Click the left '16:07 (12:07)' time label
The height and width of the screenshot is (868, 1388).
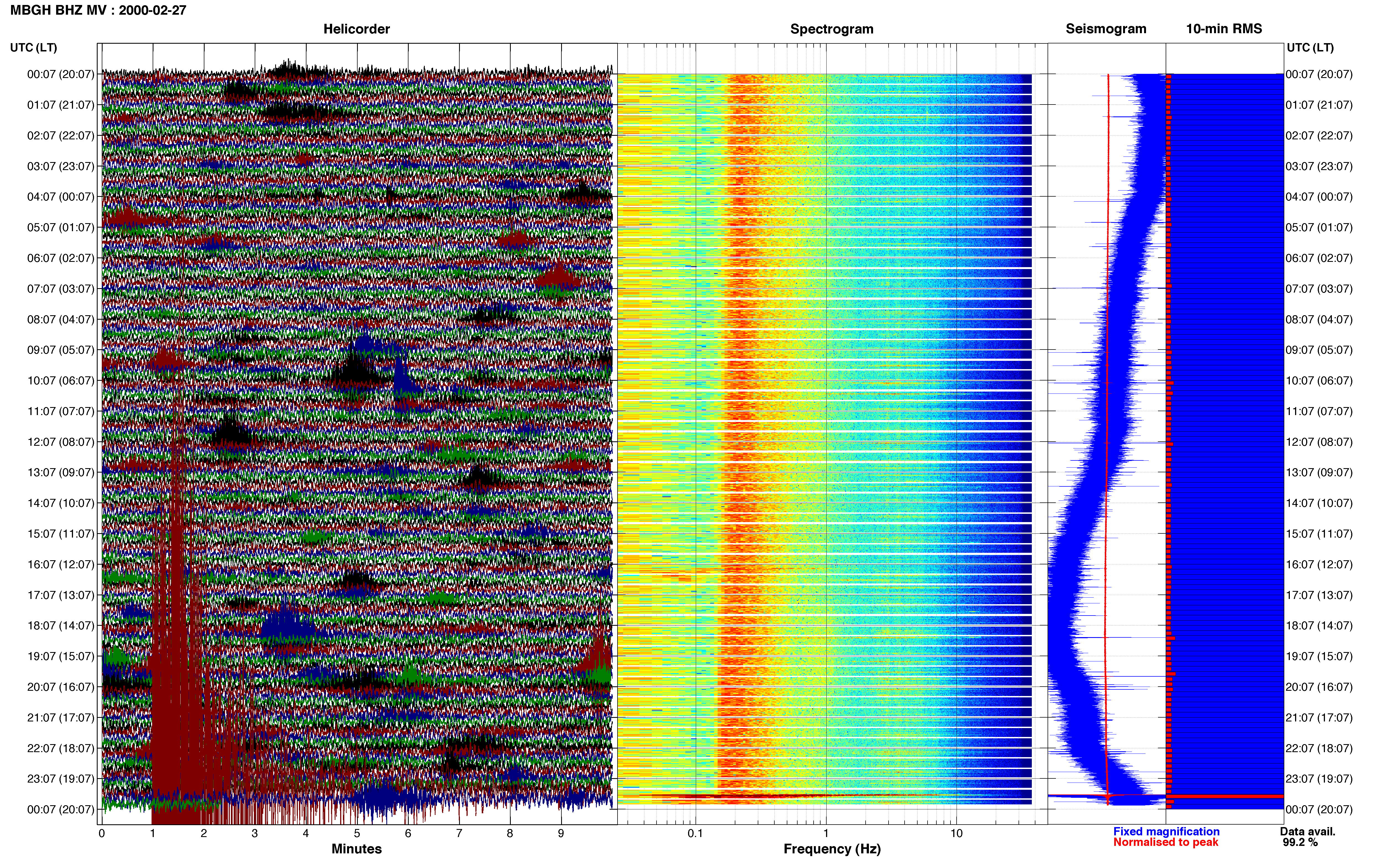click(60, 564)
